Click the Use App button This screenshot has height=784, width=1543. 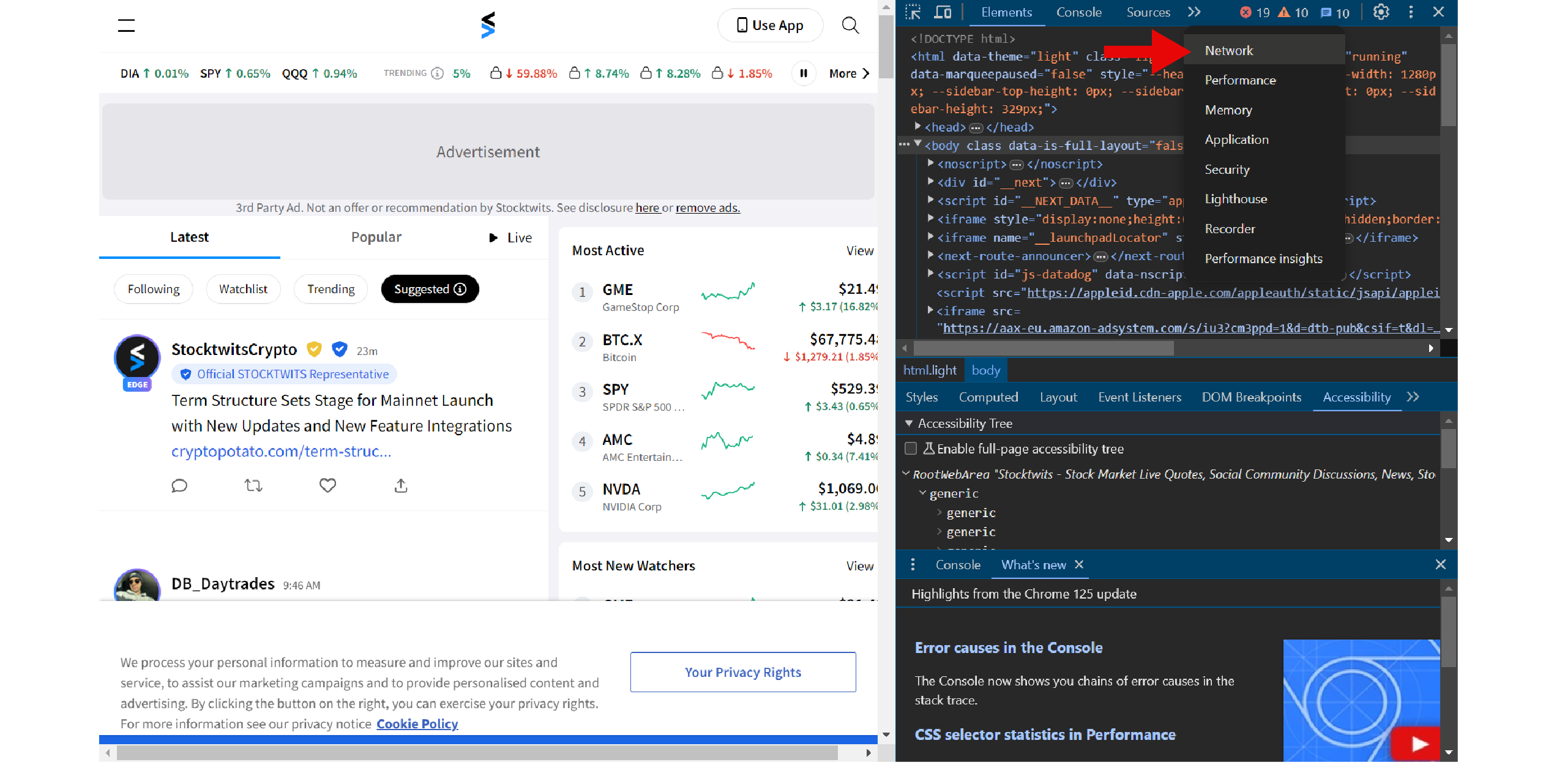coord(770,25)
